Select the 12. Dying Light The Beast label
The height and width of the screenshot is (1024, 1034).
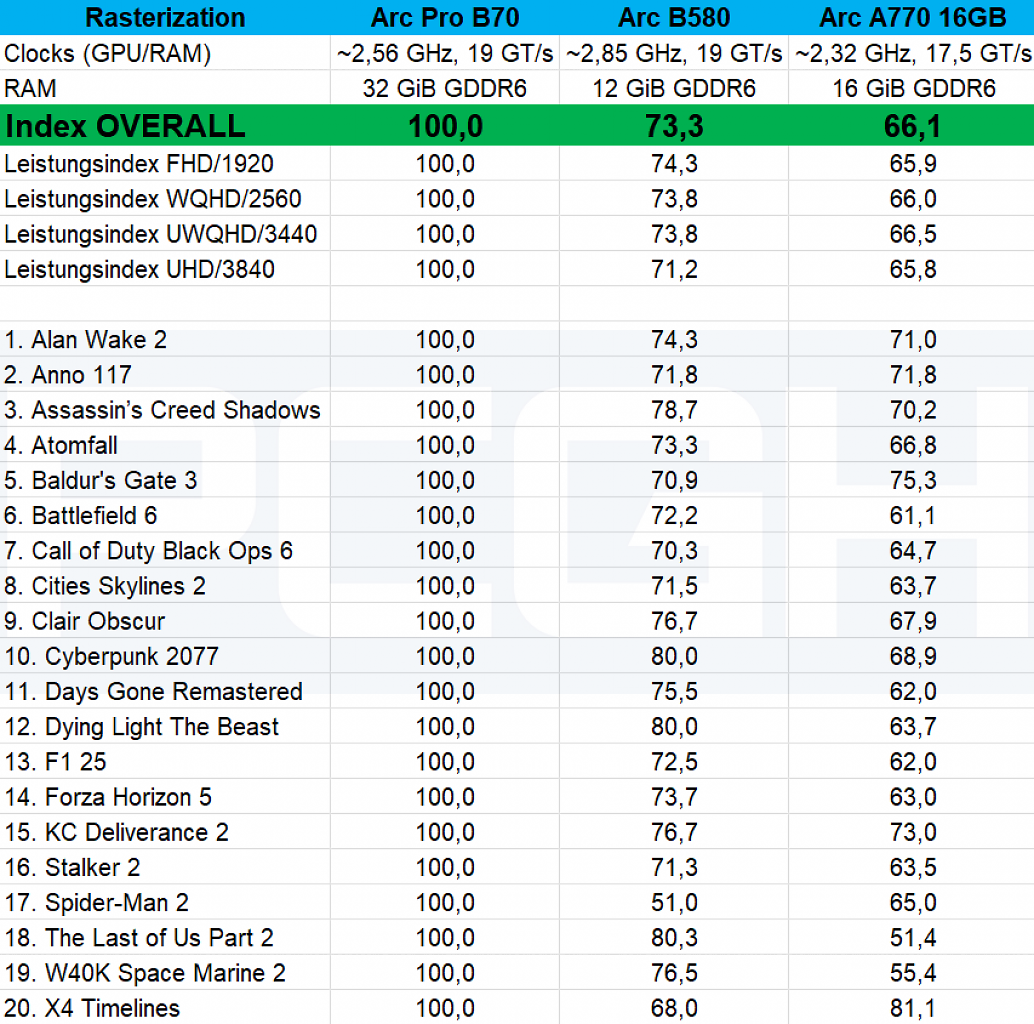[141, 727]
